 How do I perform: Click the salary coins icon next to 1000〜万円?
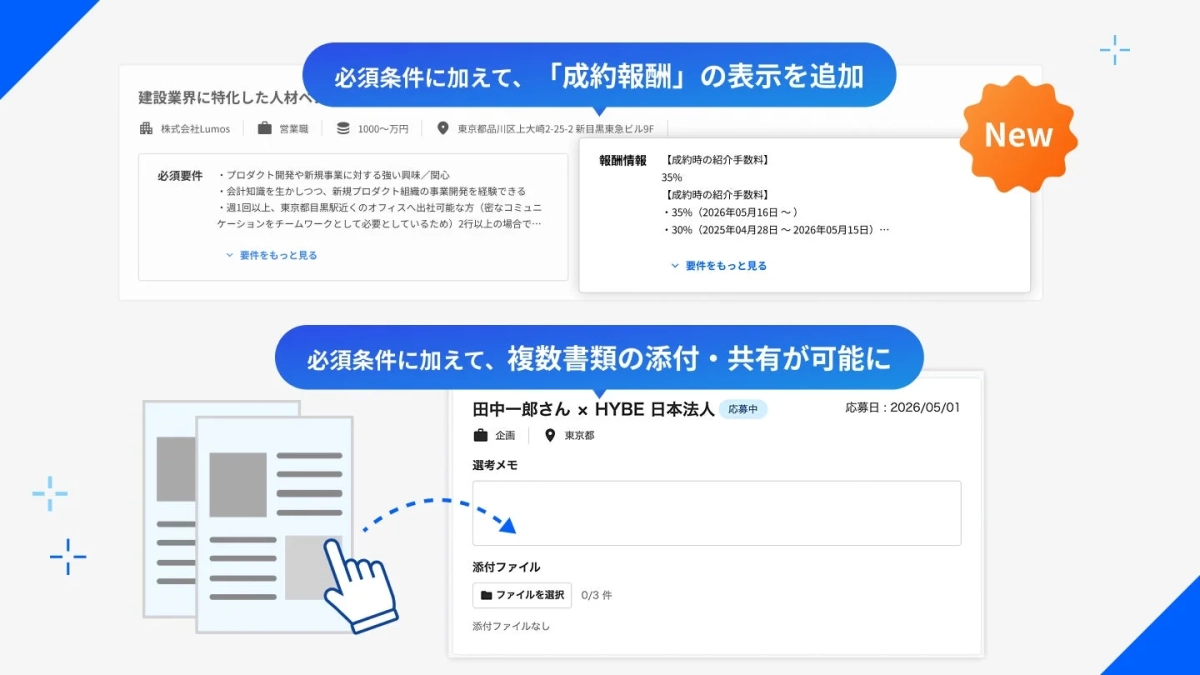343,128
